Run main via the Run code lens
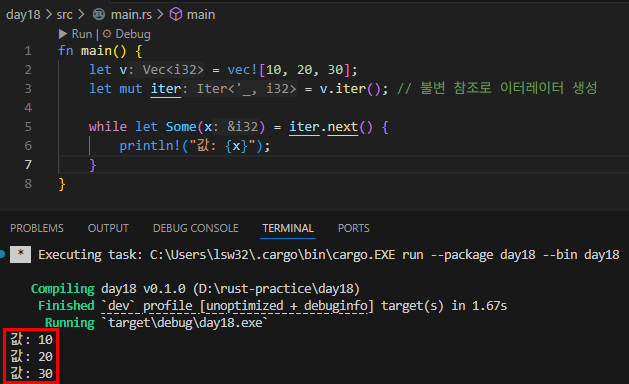Image resolution: width=629 pixels, height=384 pixels. click(82, 34)
